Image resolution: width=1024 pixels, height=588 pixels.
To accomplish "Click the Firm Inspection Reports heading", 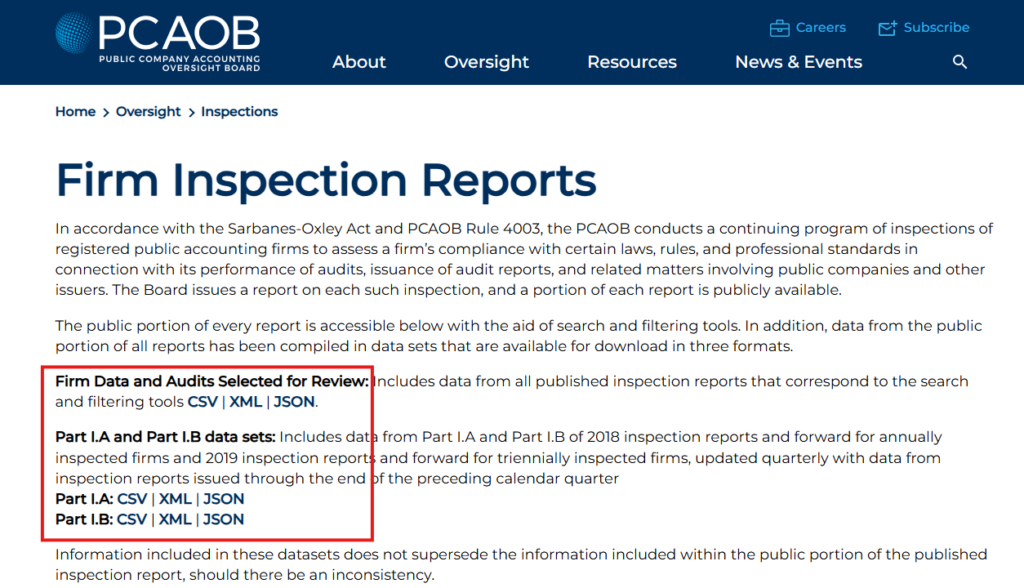I will pos(326,180).
